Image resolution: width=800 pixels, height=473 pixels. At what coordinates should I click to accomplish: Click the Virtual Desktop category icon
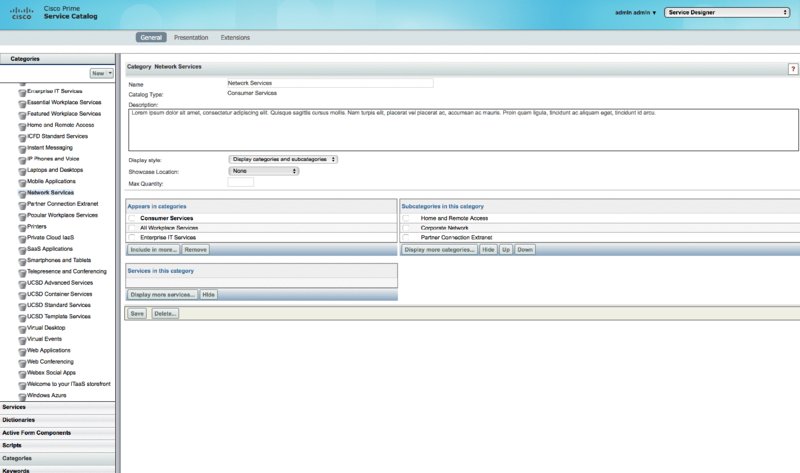pyautogui.click(x=22, y=327)
